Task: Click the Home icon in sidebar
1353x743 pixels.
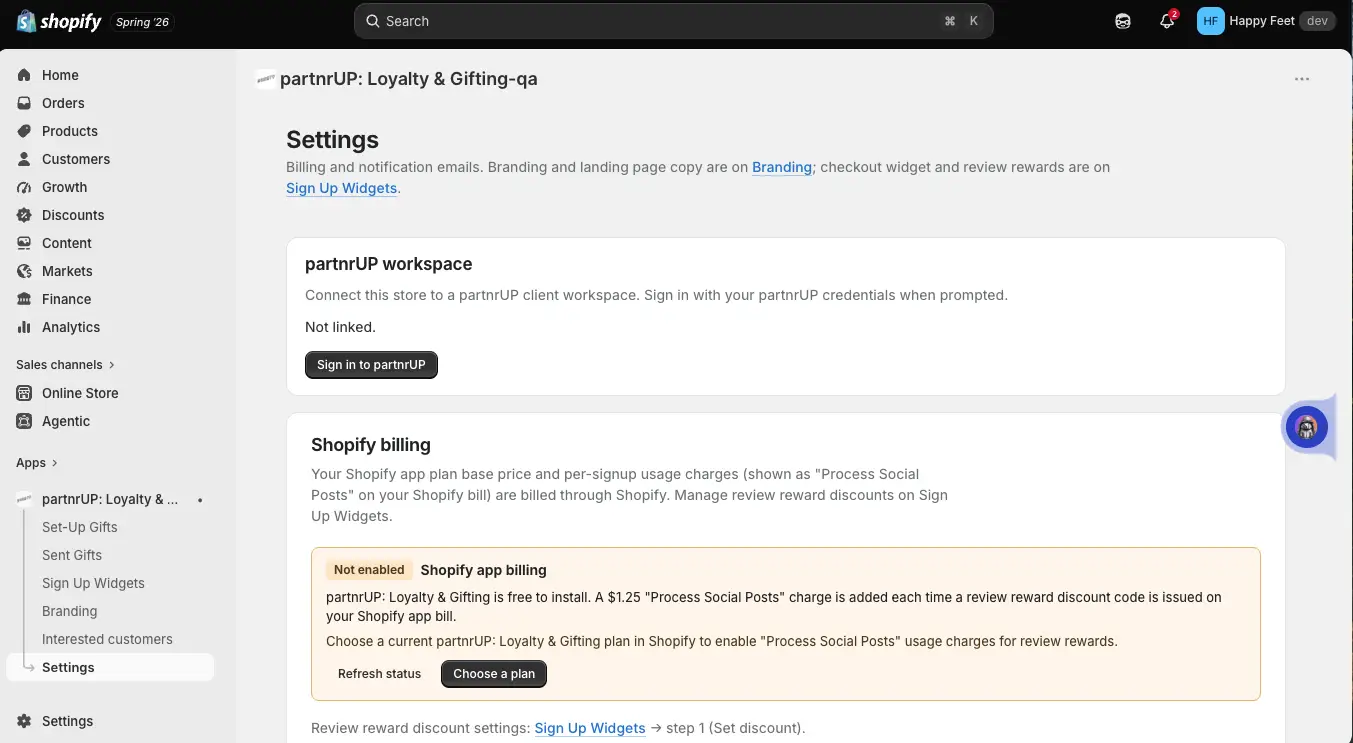Action: pyautogui.click(x=24, y=75)
